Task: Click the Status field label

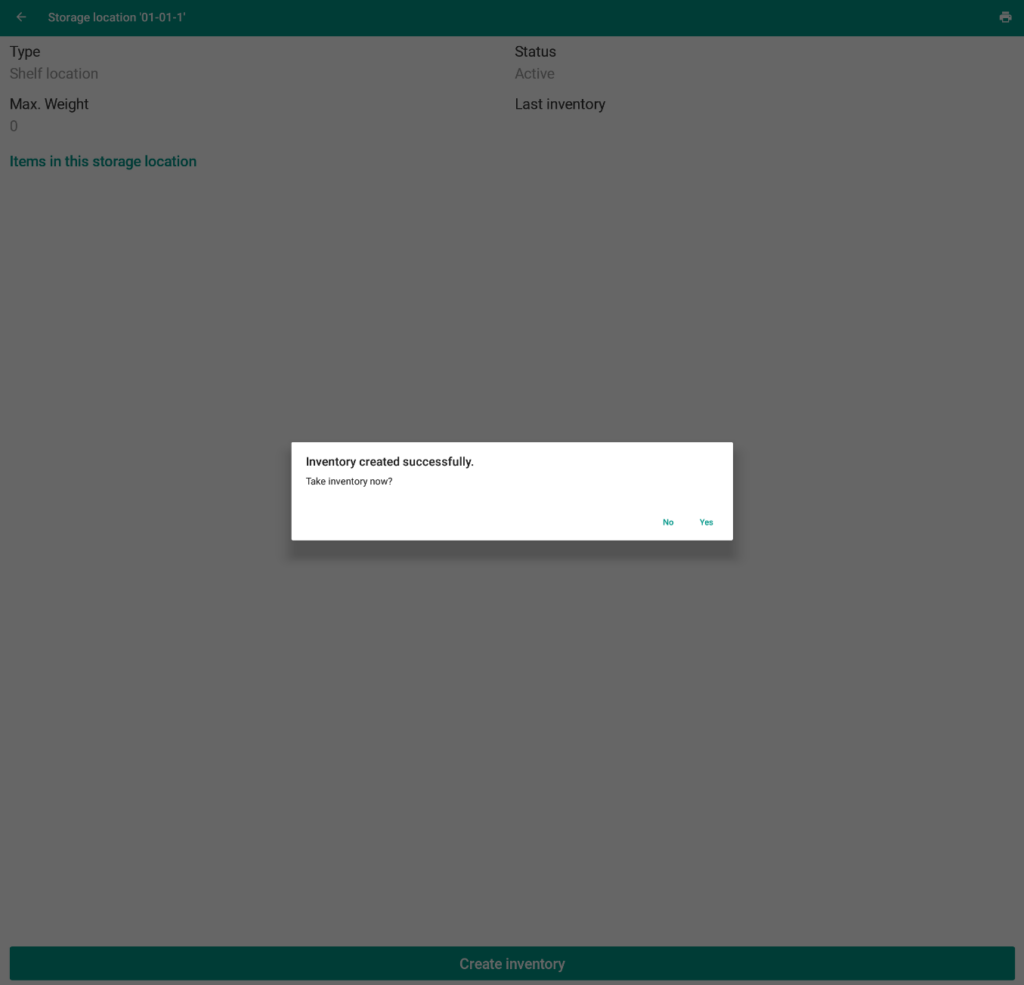Action: pyautogui.click(x=535, y=52)
